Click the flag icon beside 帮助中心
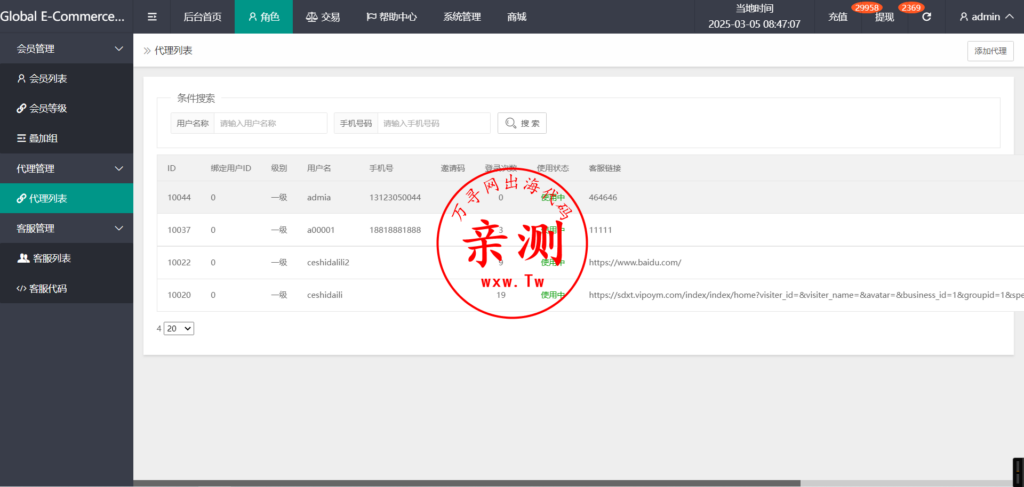This screenshot has width=1024, height=487. pos(371,17)
